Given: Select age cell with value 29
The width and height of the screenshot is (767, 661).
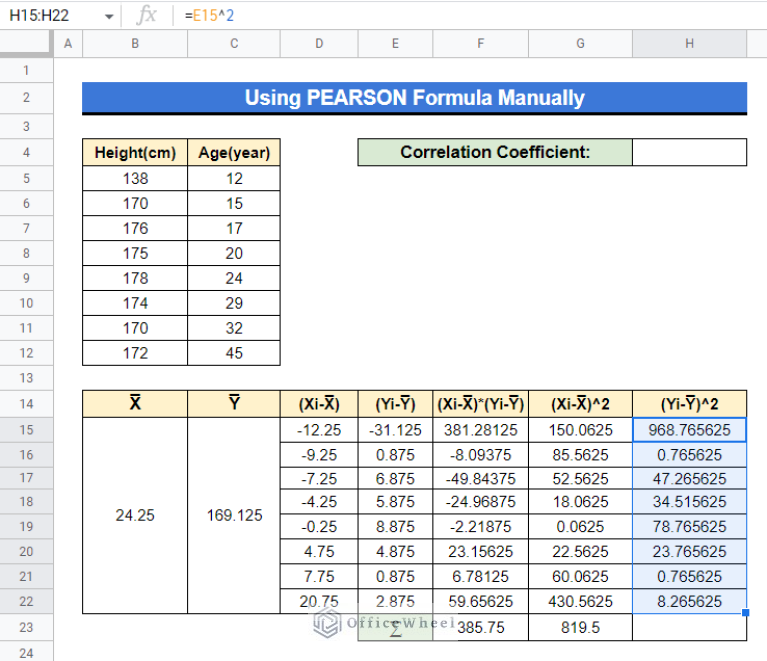Looking at the screenshot, I should (x=234, y=303).
